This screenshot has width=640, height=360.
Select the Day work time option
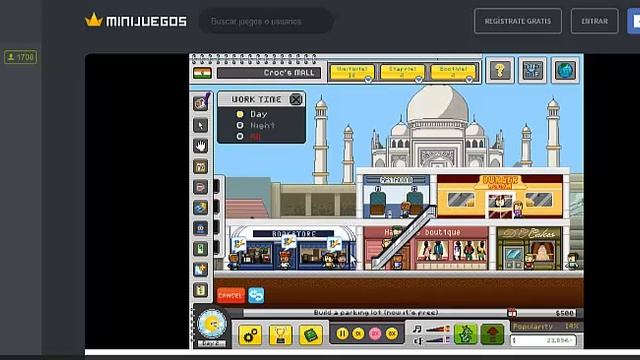[240, 114]
